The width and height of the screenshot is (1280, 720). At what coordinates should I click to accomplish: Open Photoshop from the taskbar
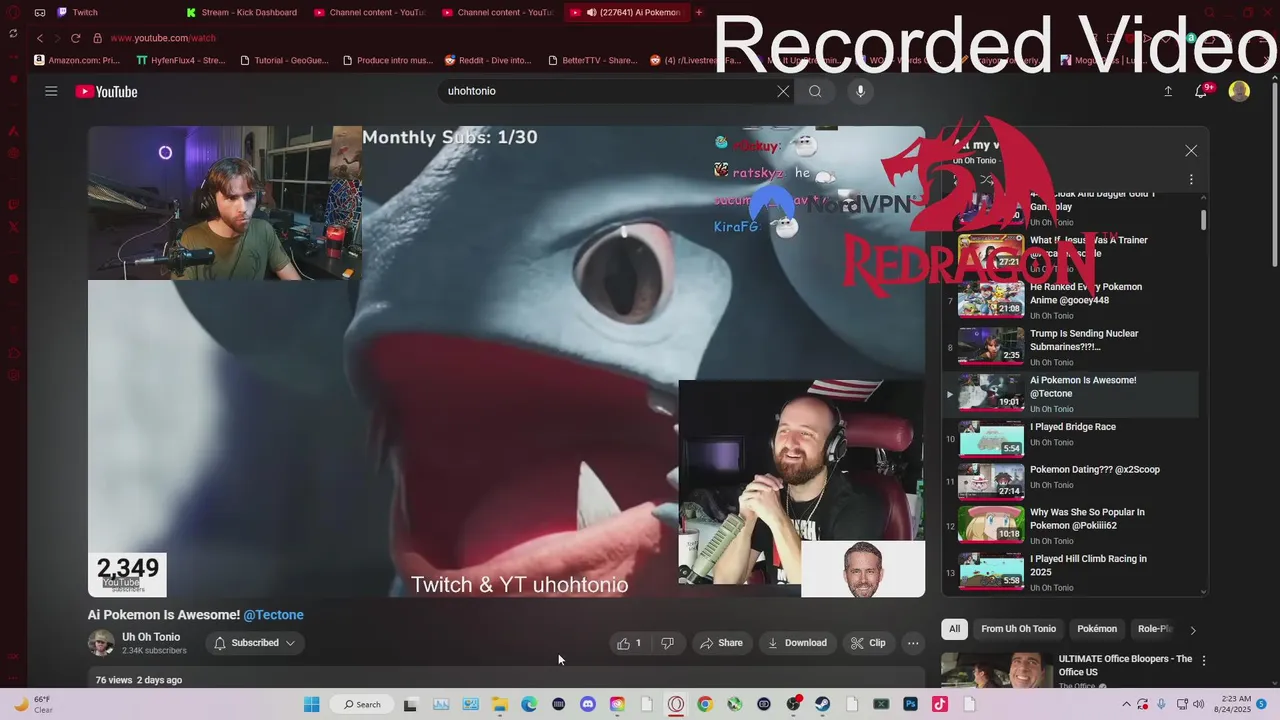[x=910, y=704]
